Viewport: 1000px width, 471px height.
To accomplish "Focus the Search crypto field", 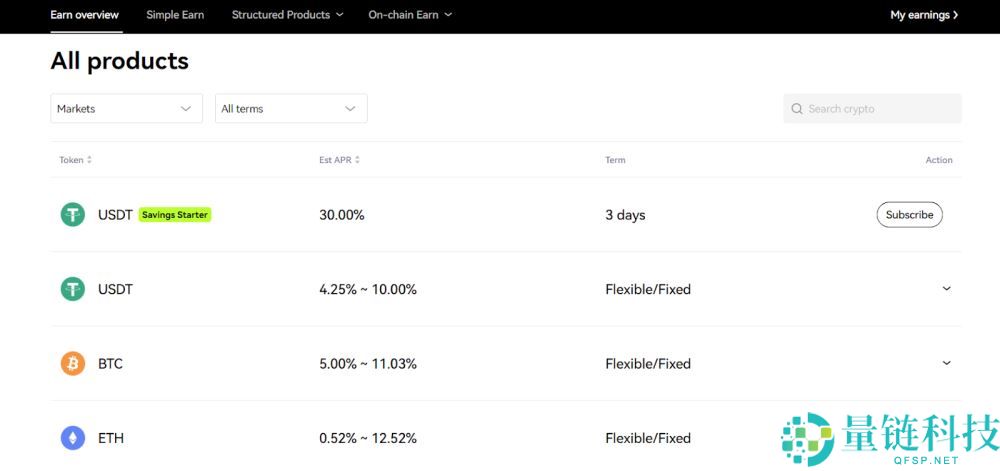I will (880, 109).
